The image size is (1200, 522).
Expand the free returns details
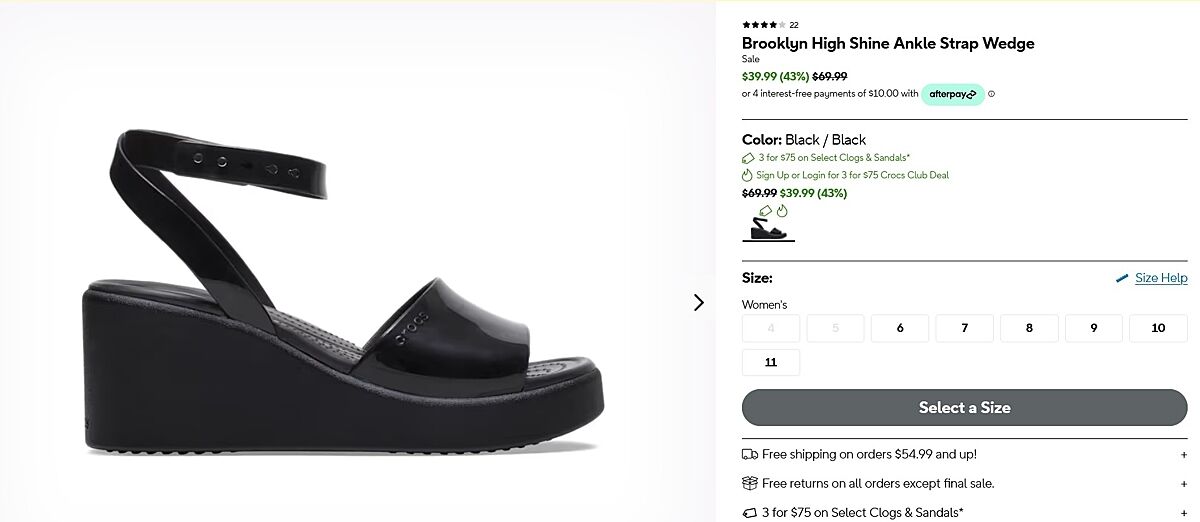click(x=1184, y=483)
